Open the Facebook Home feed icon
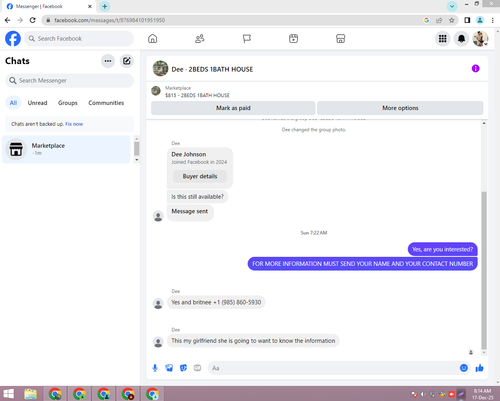 pyautogui.click(x=153, y=39)
